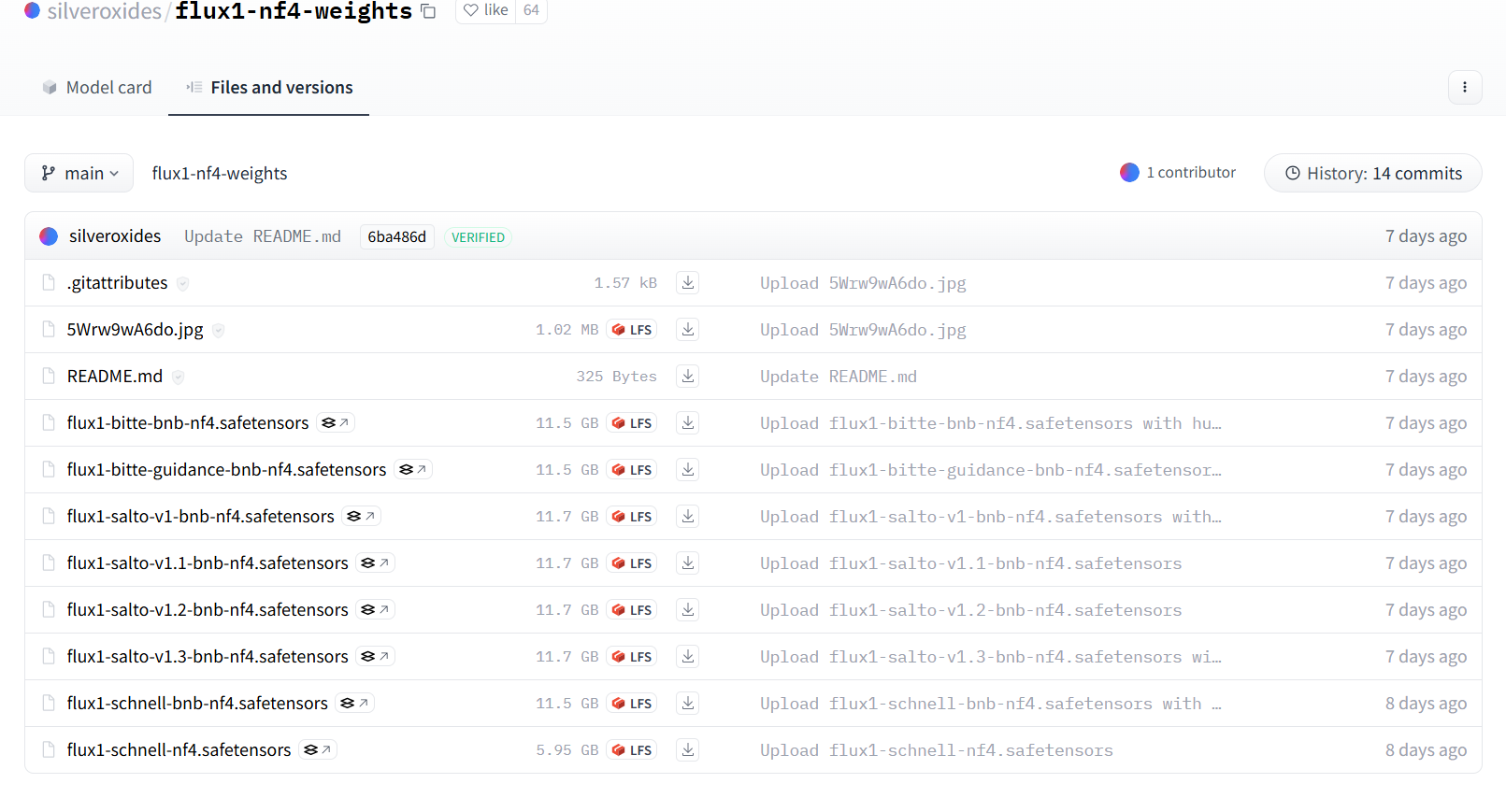Open flux1-salto-v1.2-bnb-nf4.safetensors file page

(x=208, y=610)
